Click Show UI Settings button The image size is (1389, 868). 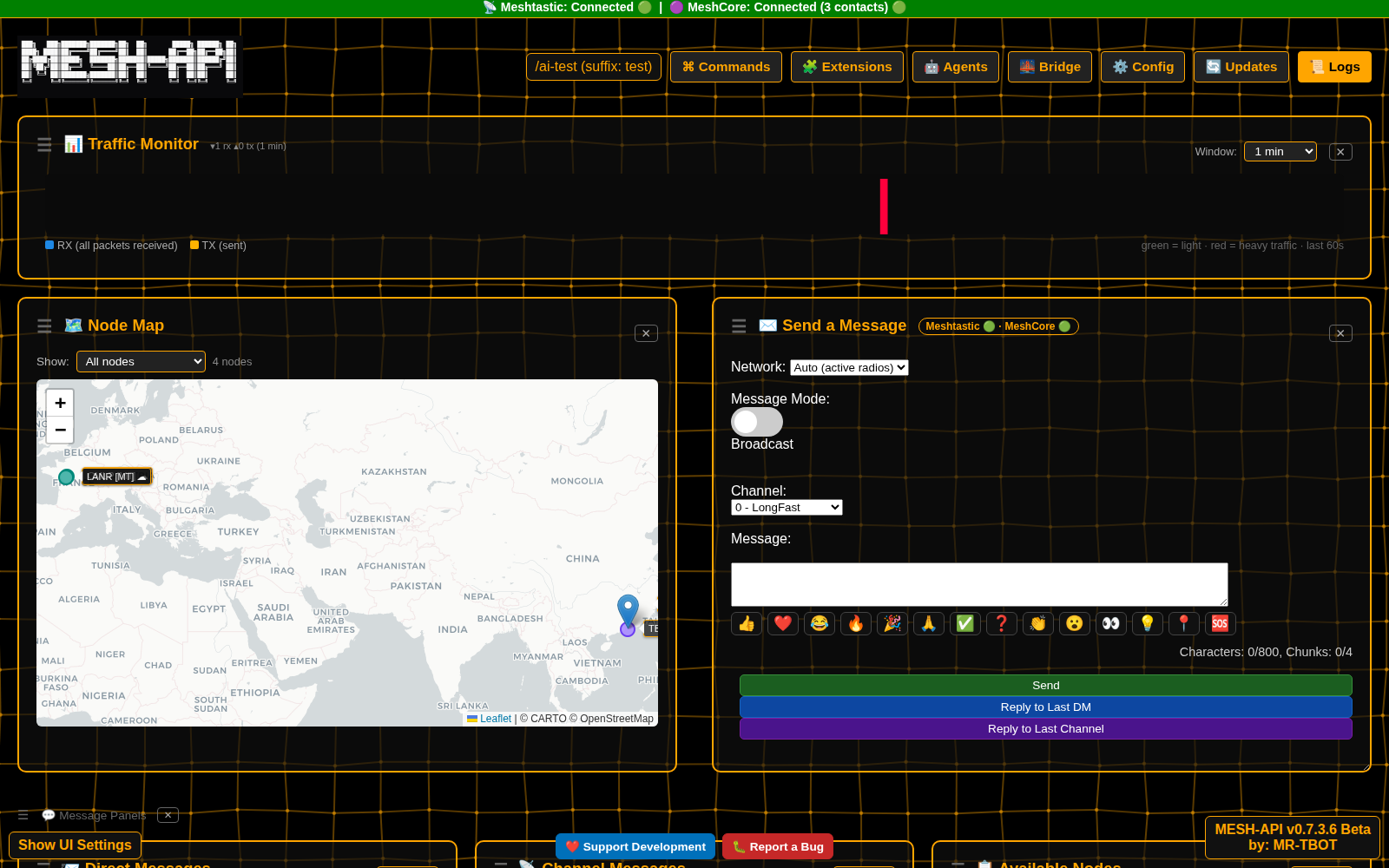pos(75,845)
